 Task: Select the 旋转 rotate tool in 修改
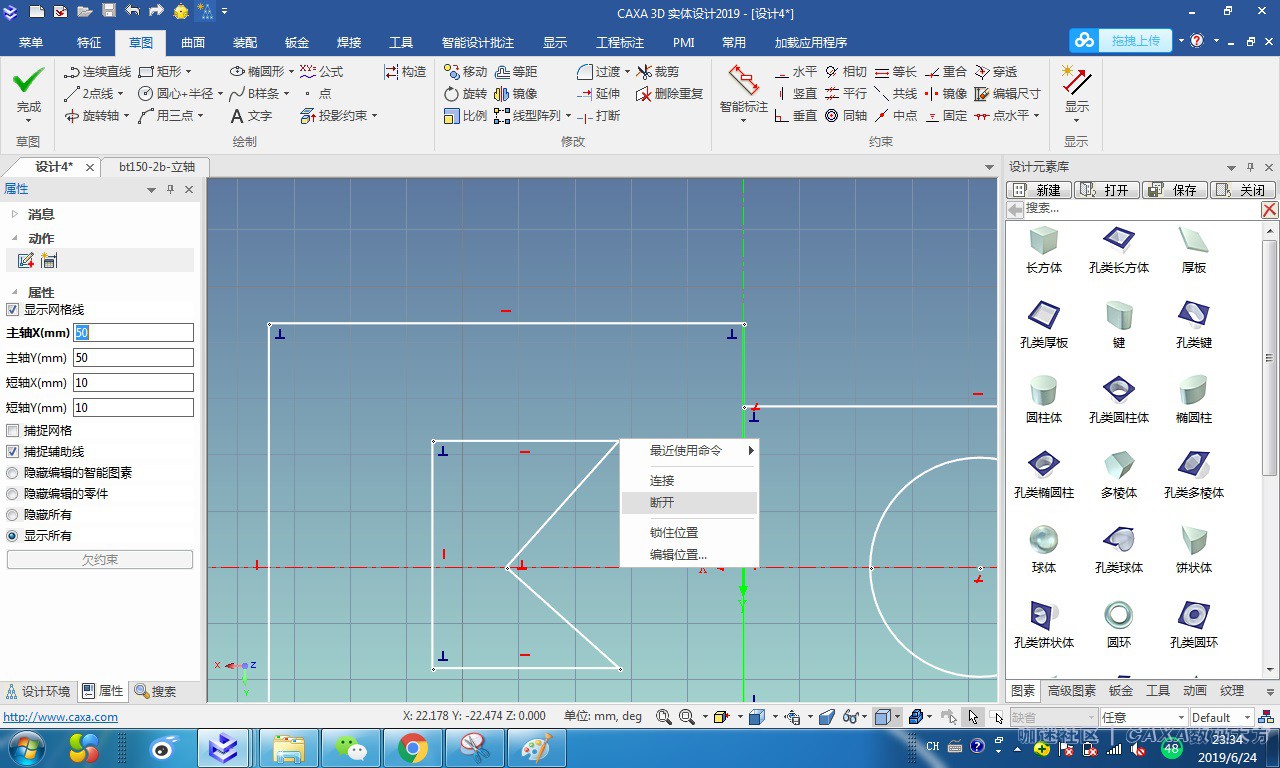[x=465, y=94]
